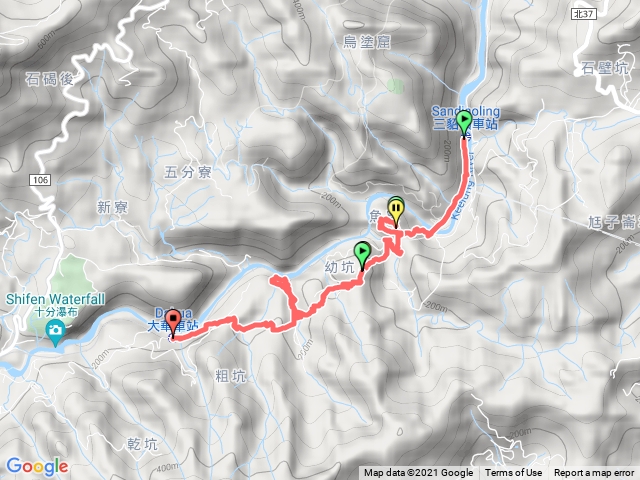Image resolution: width=640 pixels, height=480 pixels.
Task: Click the yellow pause marker on the route
Action: (x=396, y=211)
